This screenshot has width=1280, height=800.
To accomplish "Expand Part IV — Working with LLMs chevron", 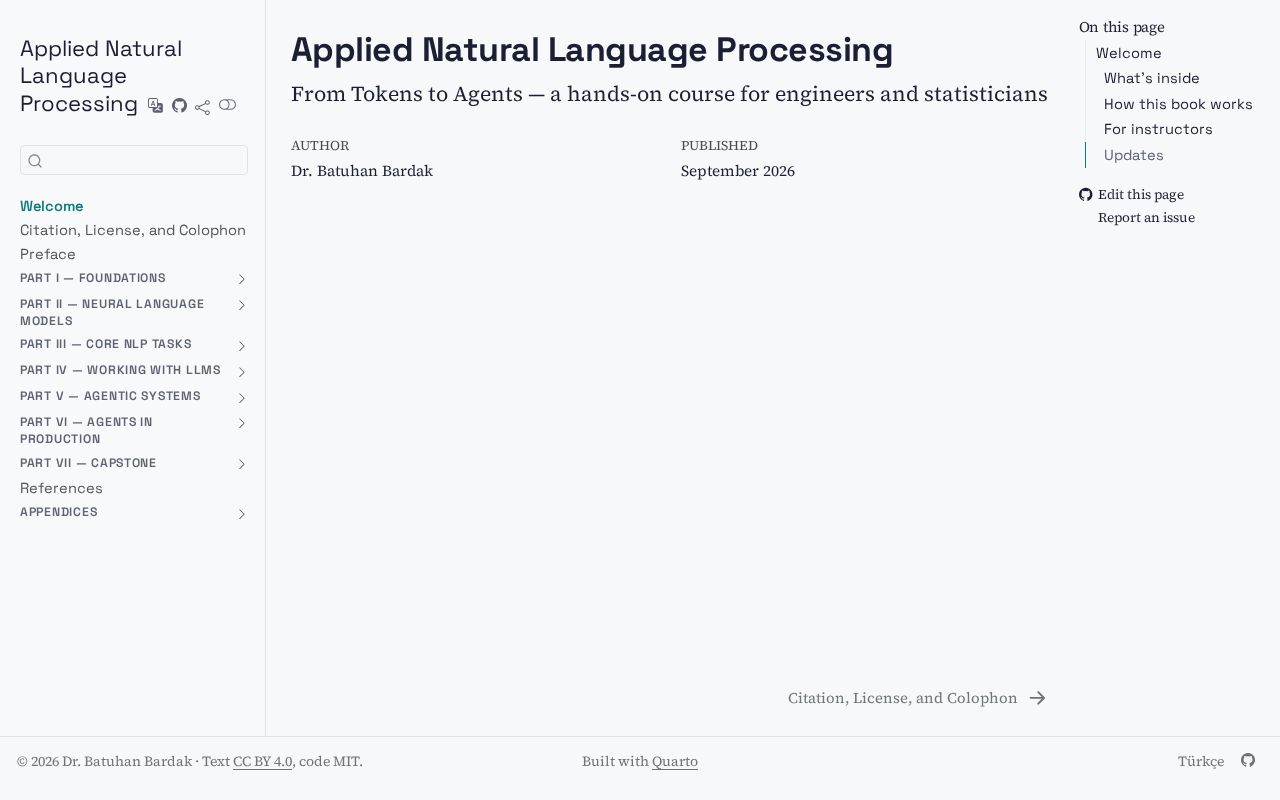I will coord(241,372).
